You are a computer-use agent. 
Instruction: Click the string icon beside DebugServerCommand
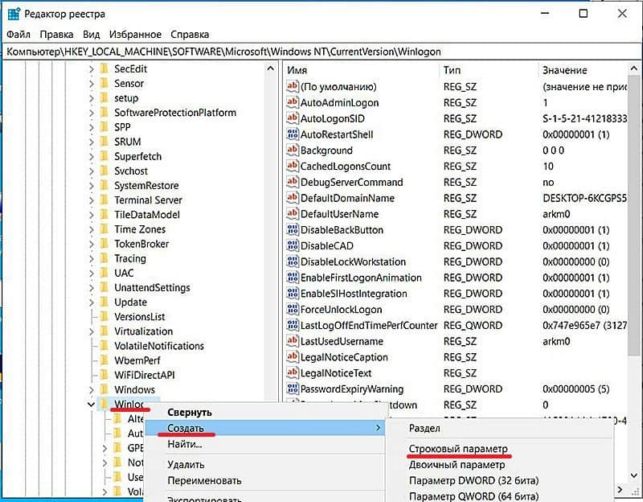click(x=292, y=182)
